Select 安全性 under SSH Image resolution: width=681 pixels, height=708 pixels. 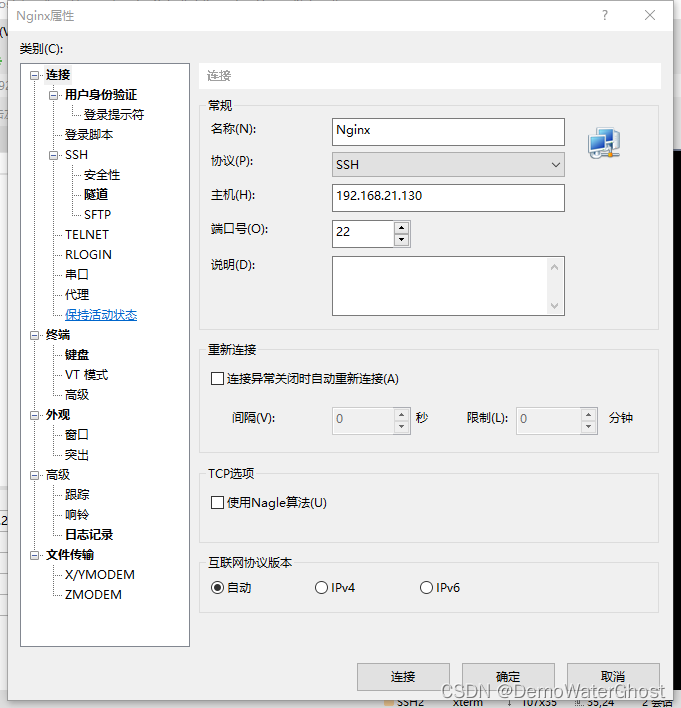pos(102,175)
